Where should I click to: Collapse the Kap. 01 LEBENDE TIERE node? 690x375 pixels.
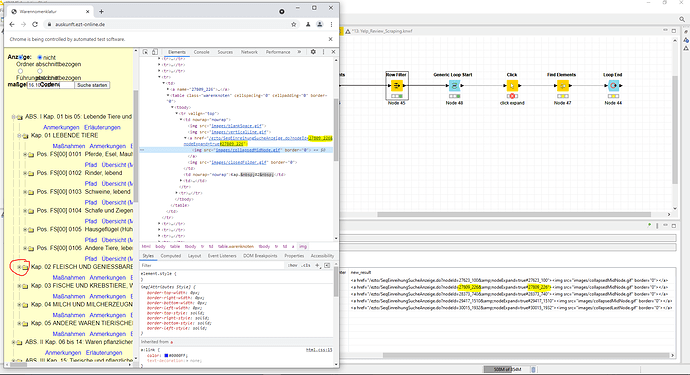point(19,136)
